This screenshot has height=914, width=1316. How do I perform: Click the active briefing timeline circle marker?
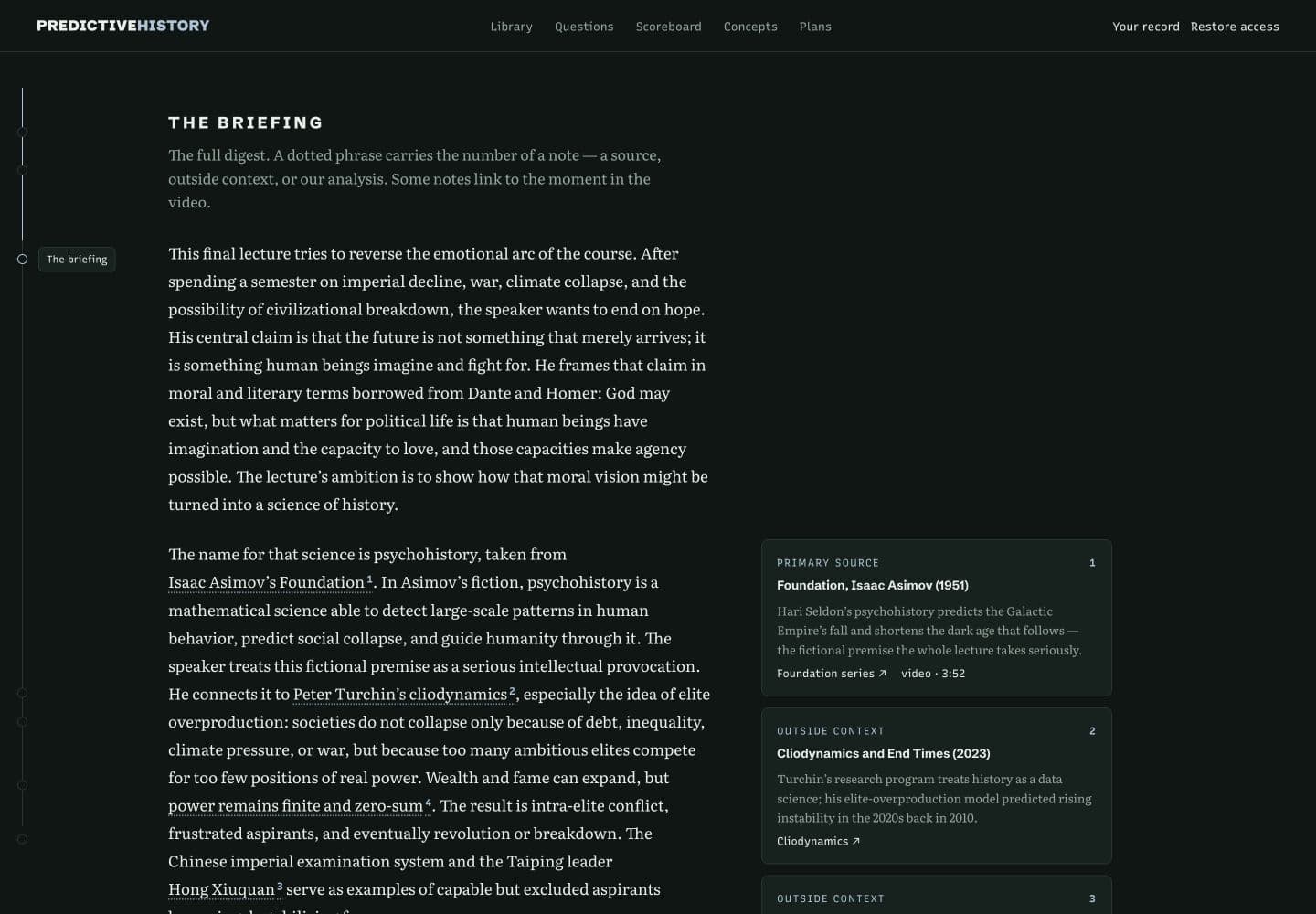(x=22, y=260)
